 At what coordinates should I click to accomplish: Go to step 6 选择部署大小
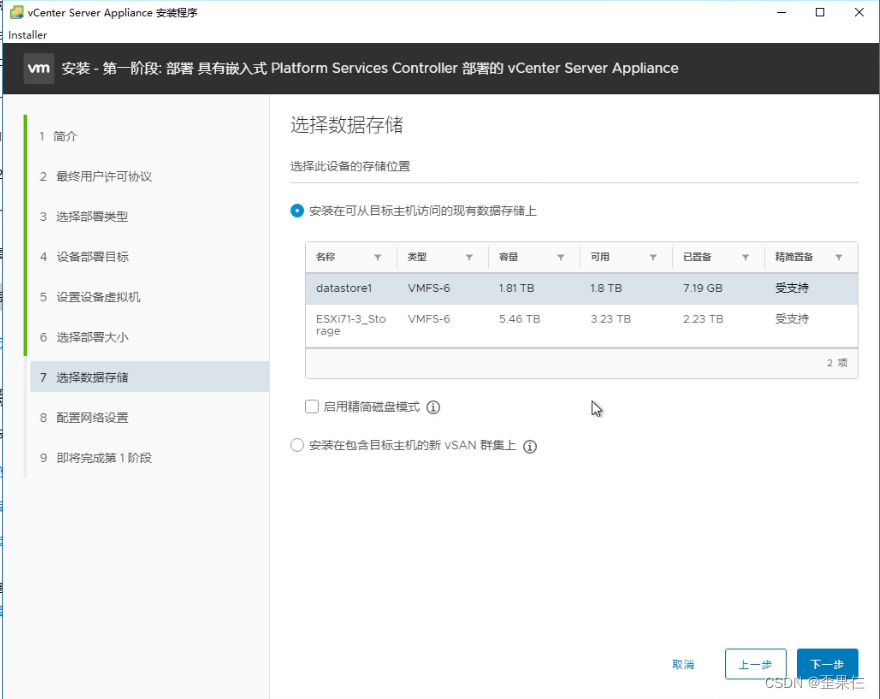point(84,337)
